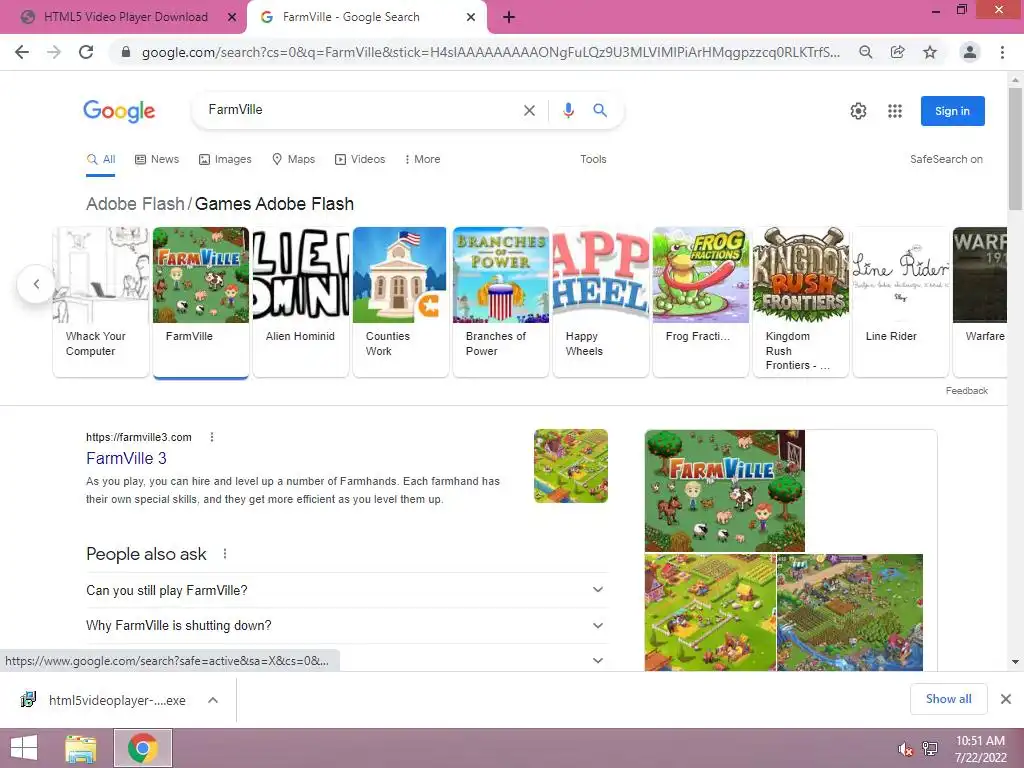Start voice search with microphone icon
This screenshot has height=768, width=1024.
click(x=568, y=110)
